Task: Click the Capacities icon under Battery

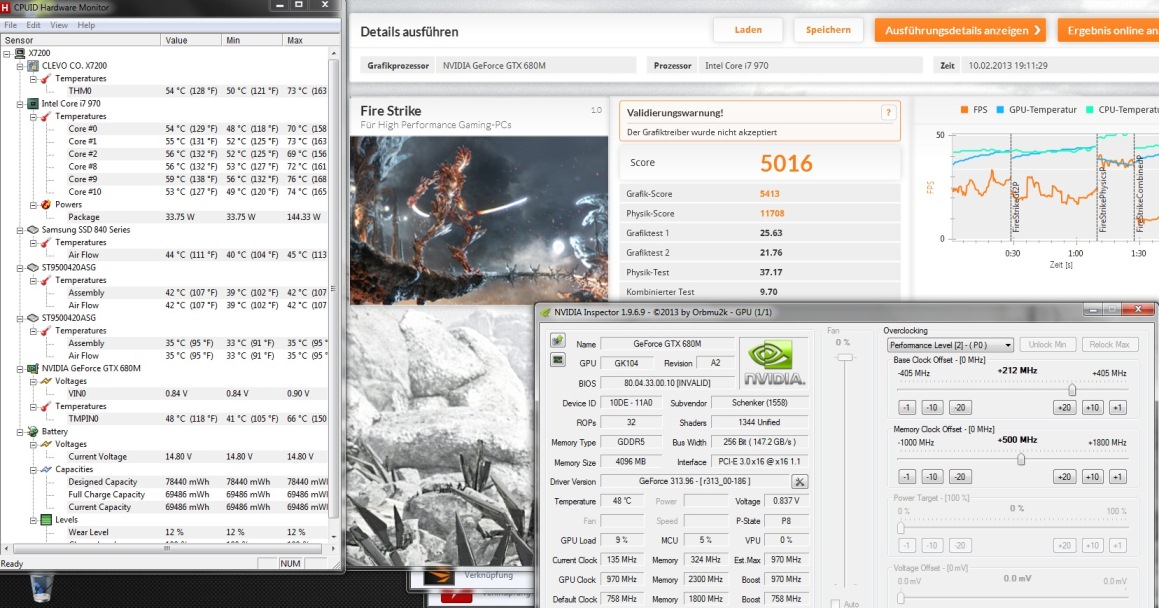Action: coord(46,469)
